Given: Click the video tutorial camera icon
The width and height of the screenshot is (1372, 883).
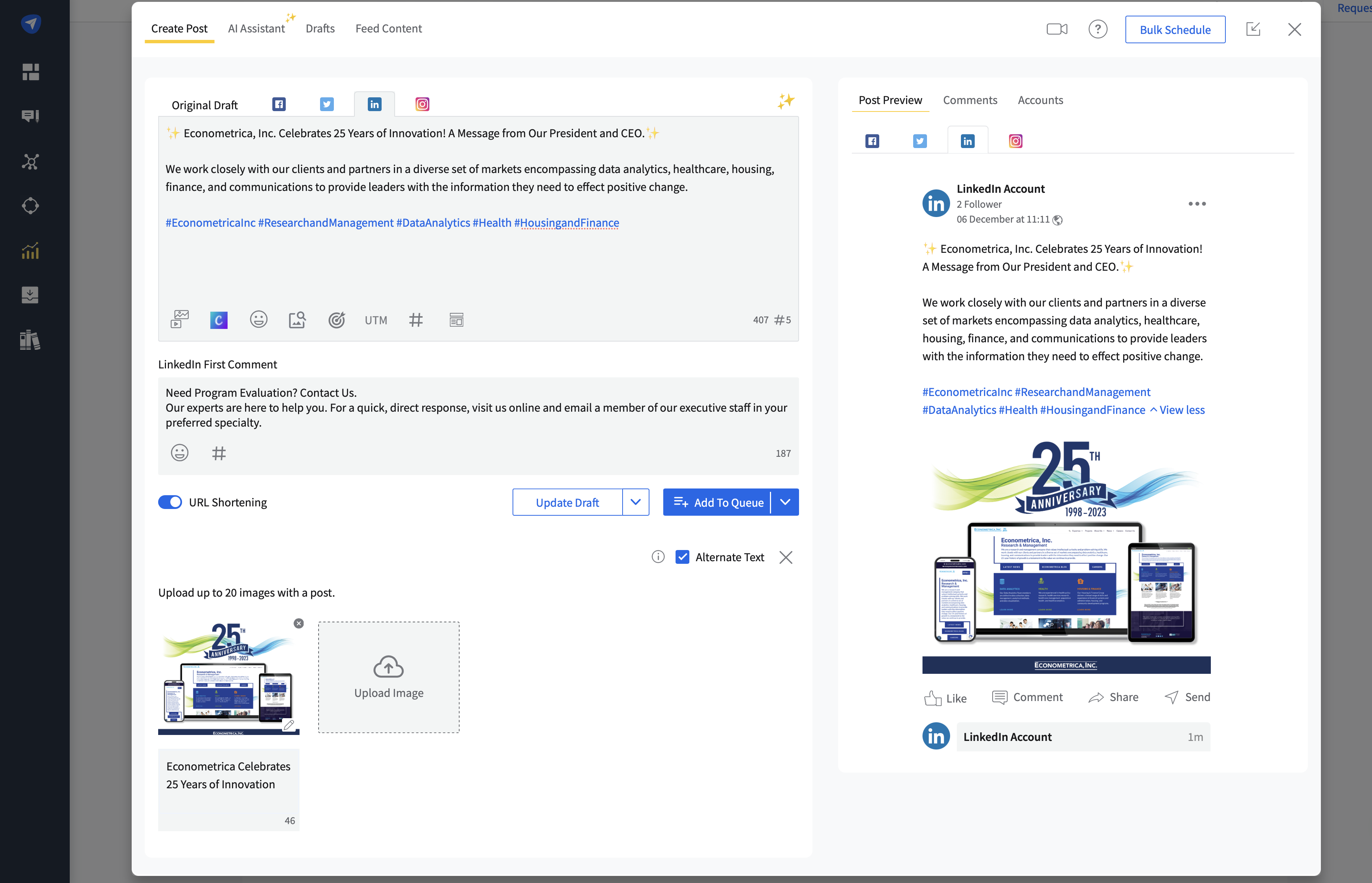Looking at the screenshot, I should (x=1056, y=29).
